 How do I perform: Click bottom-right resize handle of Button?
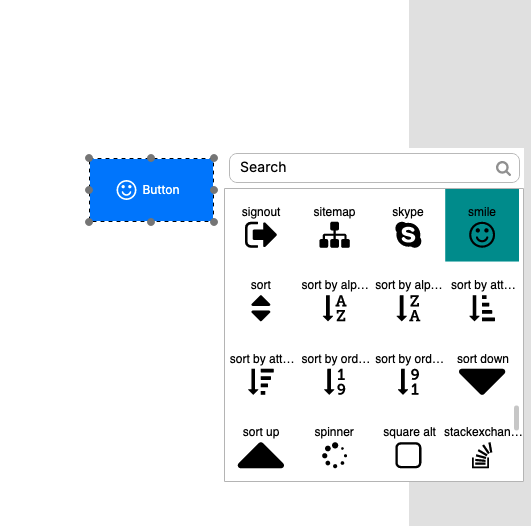[214, 222]
